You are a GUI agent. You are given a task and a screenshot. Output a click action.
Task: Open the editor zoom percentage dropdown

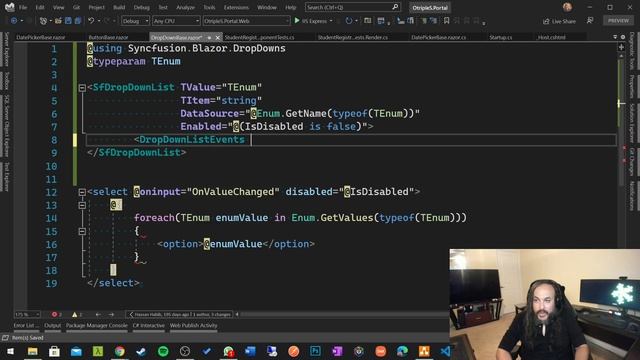[27, 314]
